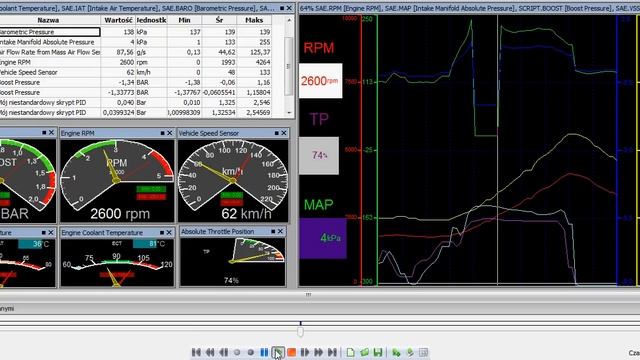640x360 pixels.
Task: Click the script PID value 0,040
Action: pos(126,102)
